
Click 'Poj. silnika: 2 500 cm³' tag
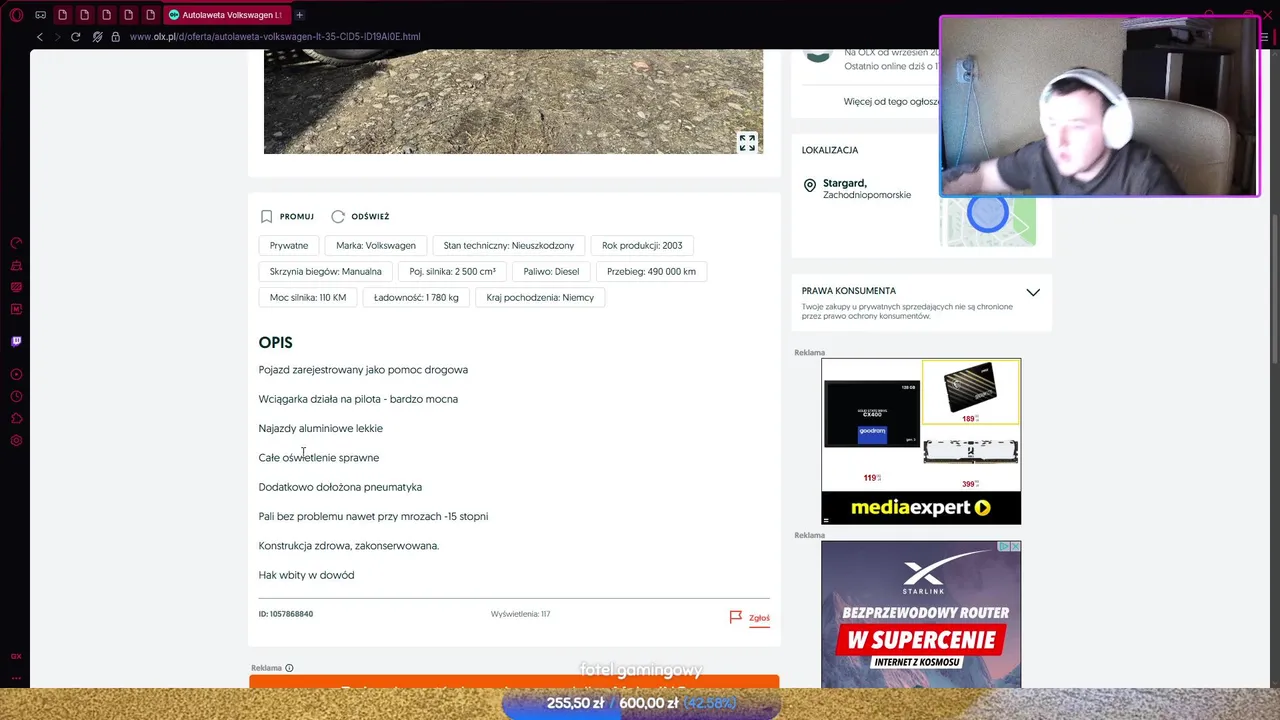pos(452,271)
